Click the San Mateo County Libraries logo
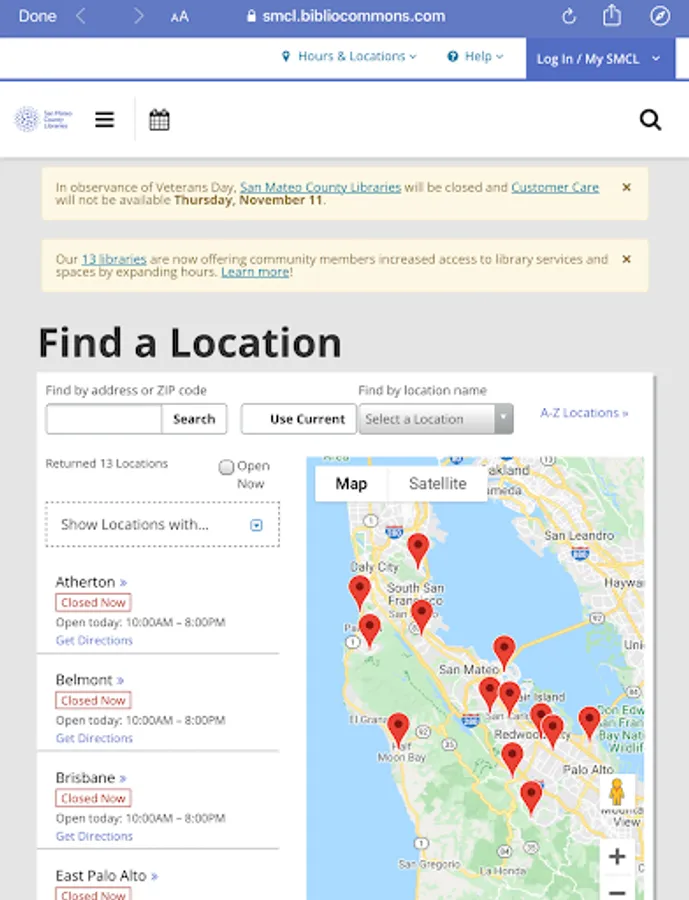Screen dimensions: 689x900 [43, 119]
